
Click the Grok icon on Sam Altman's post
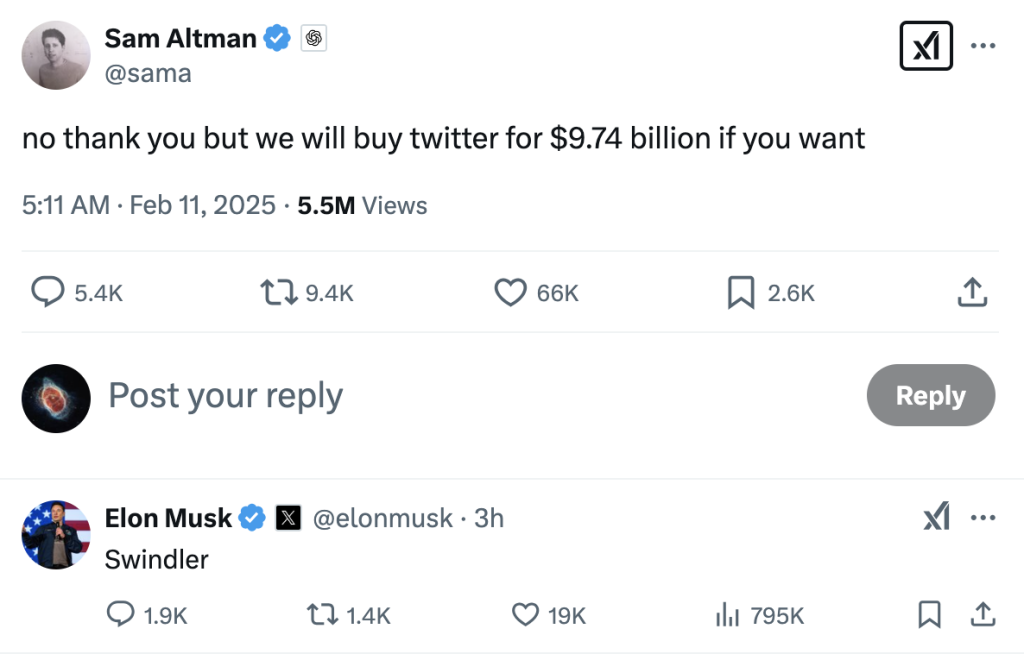point(925,46)
